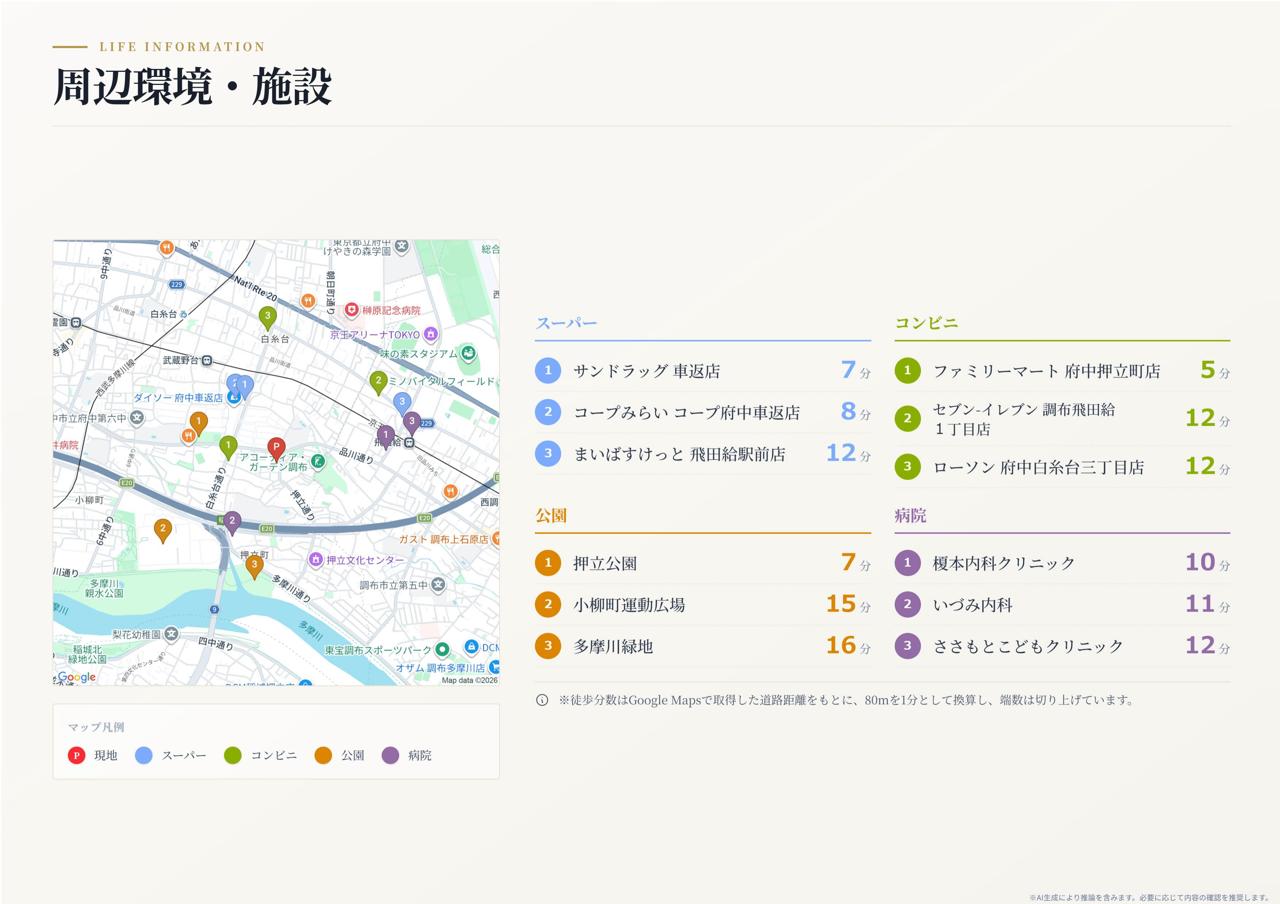Select number badge 2 beside セブン-イレブン

coord(907,419)
